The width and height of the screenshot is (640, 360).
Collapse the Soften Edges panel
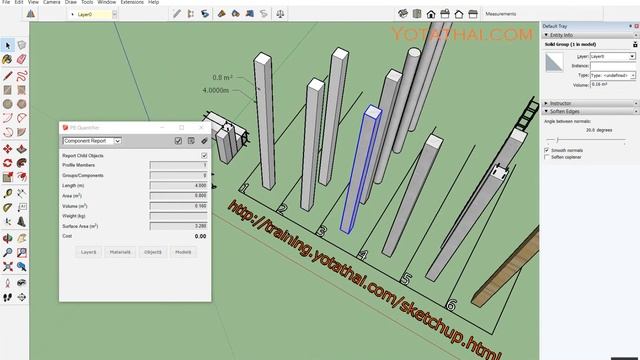(546, 111)
